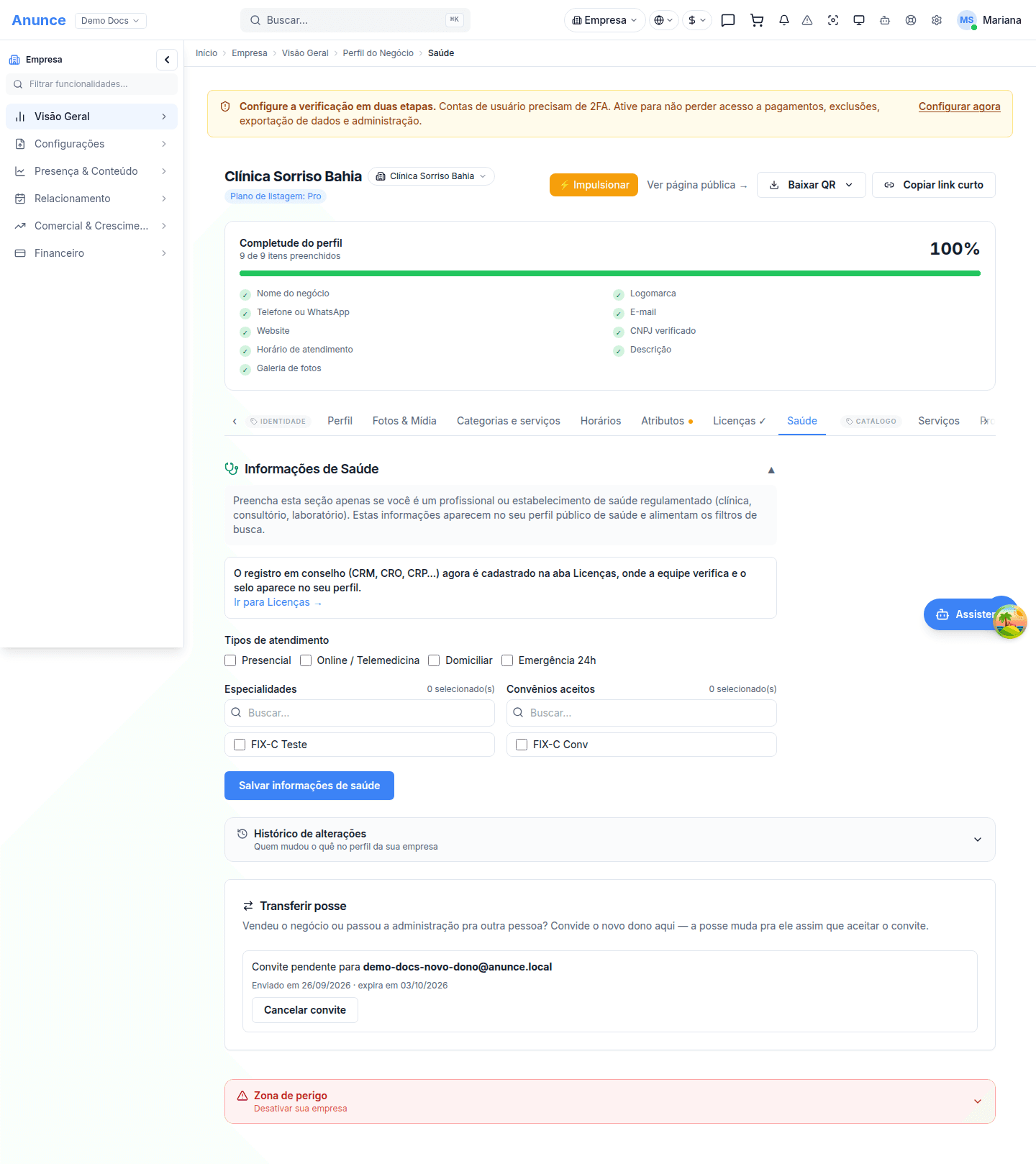The image size is (1036, 1164).
Task: Check the Domiciliar checkbox
Action: (434, 660)
